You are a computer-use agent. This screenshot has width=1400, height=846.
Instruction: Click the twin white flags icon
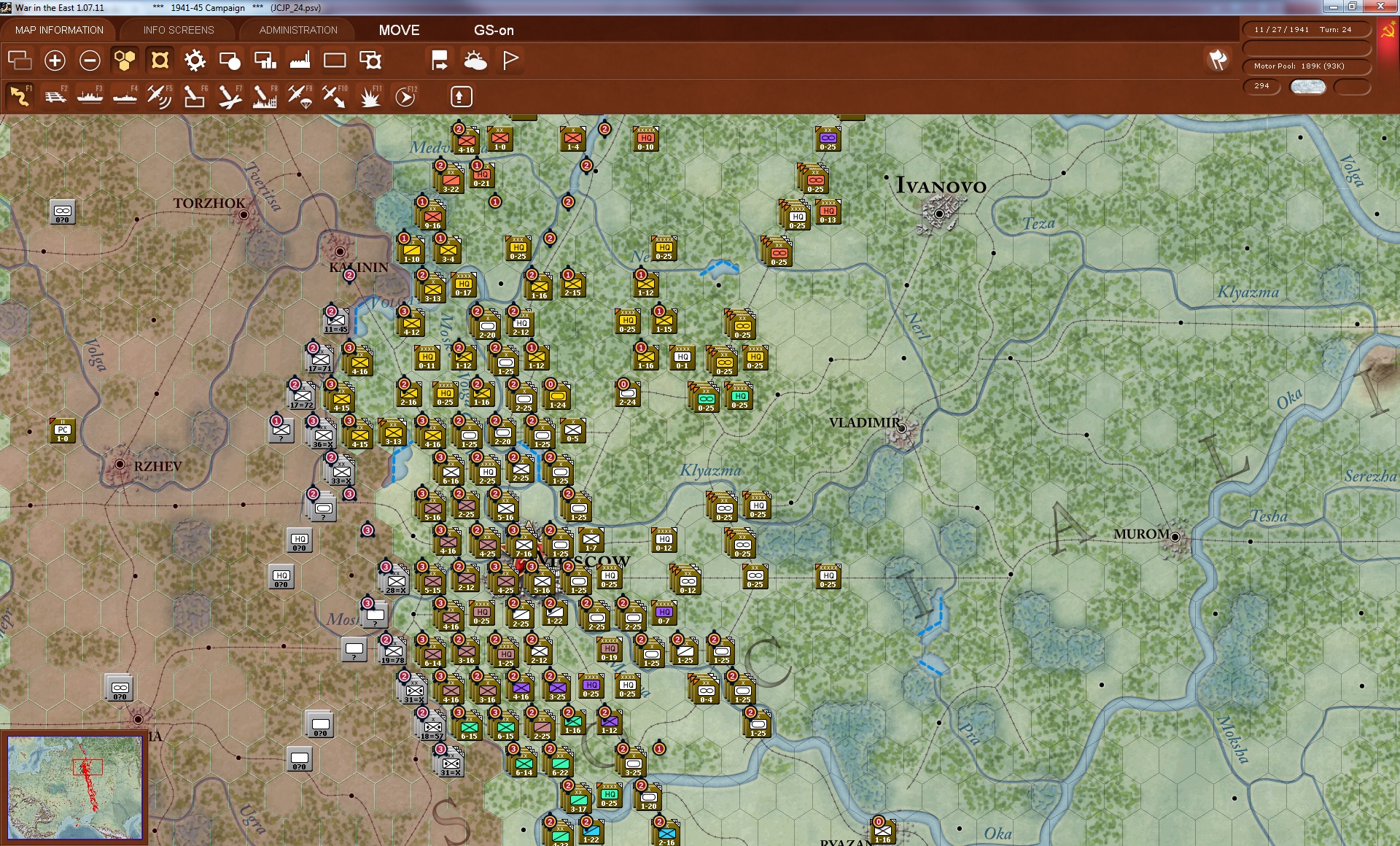[x=1218, y=60]
